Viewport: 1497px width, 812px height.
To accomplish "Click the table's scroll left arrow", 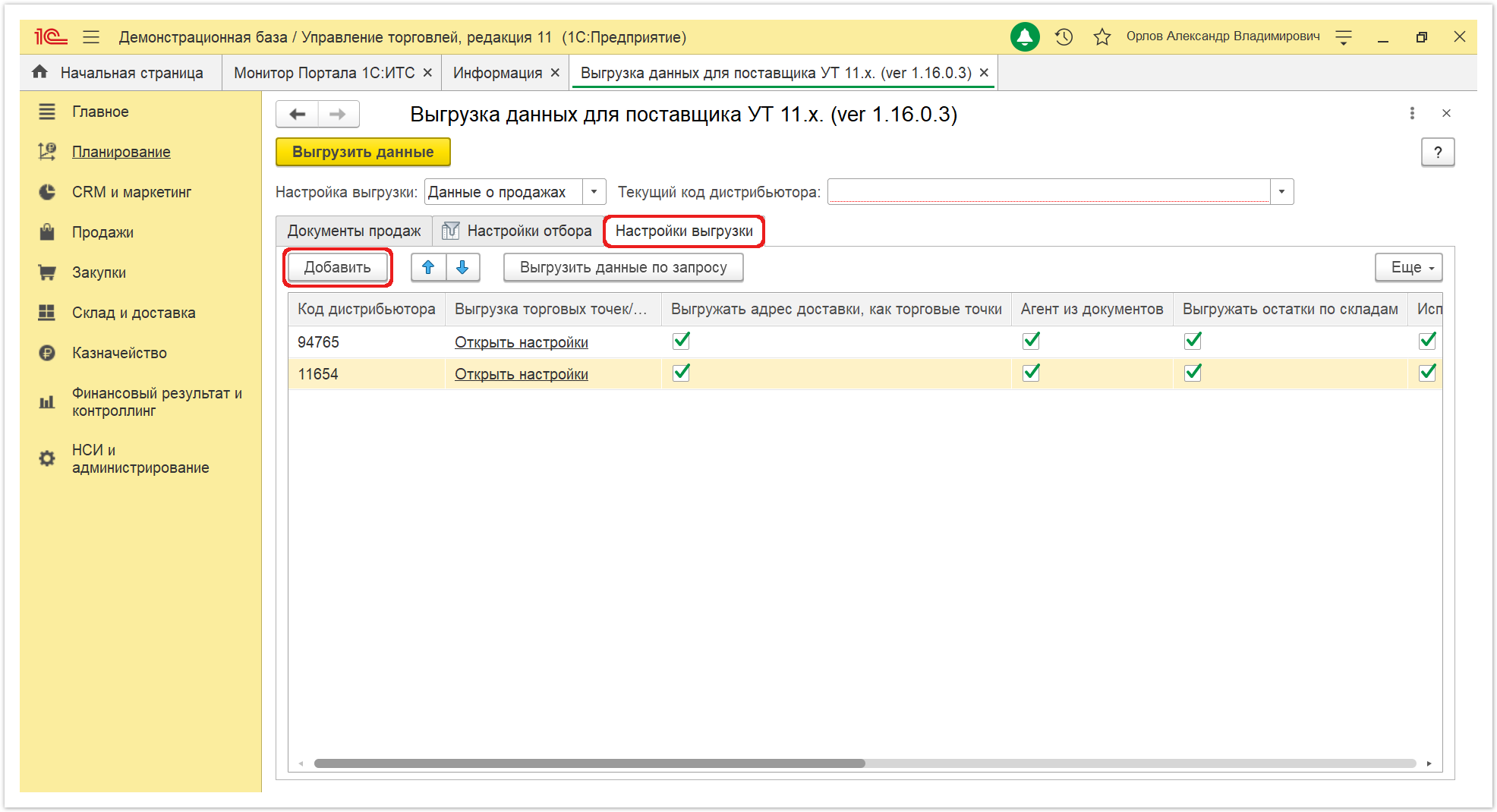I will 301,763.
